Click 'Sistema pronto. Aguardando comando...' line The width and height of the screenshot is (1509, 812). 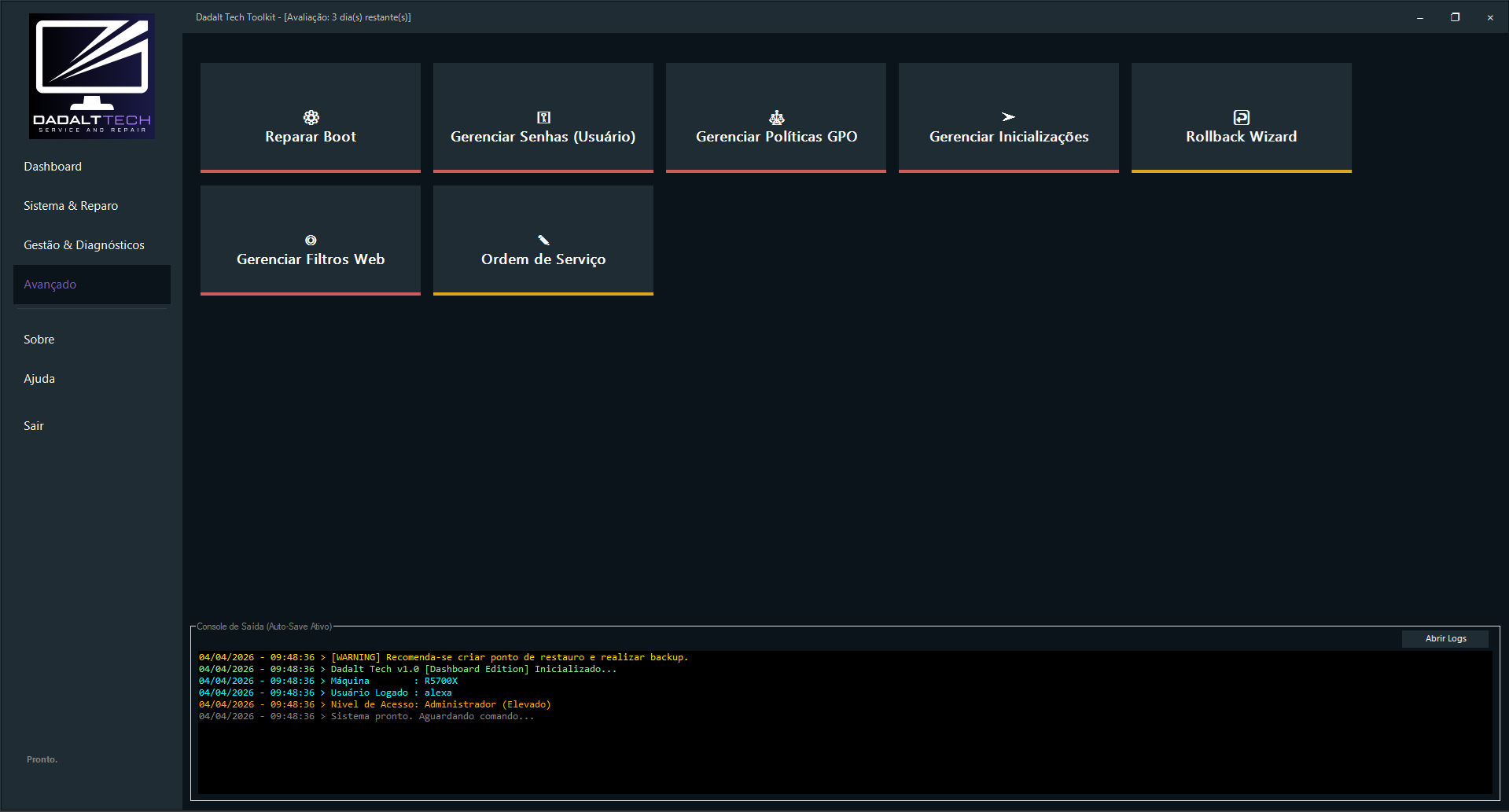[x=366, y=716]
